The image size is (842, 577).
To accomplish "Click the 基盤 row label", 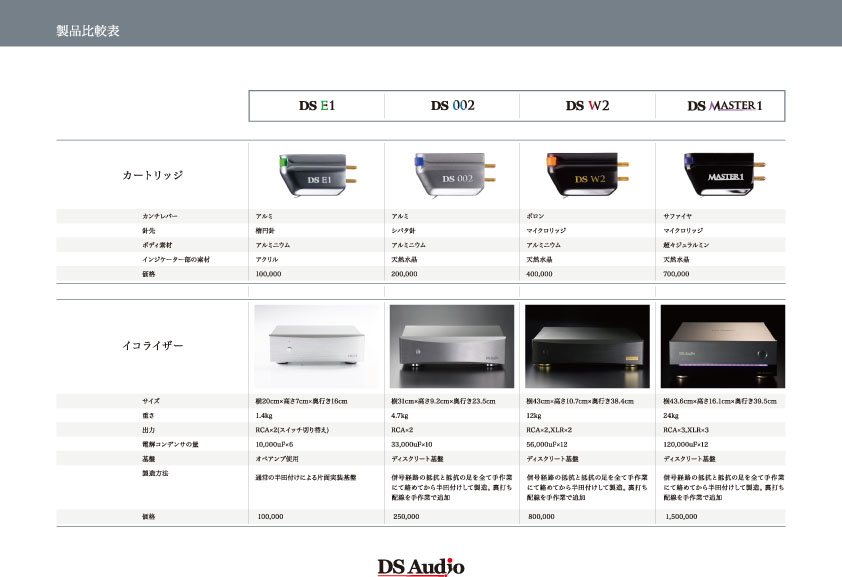I will click(149, 459).
